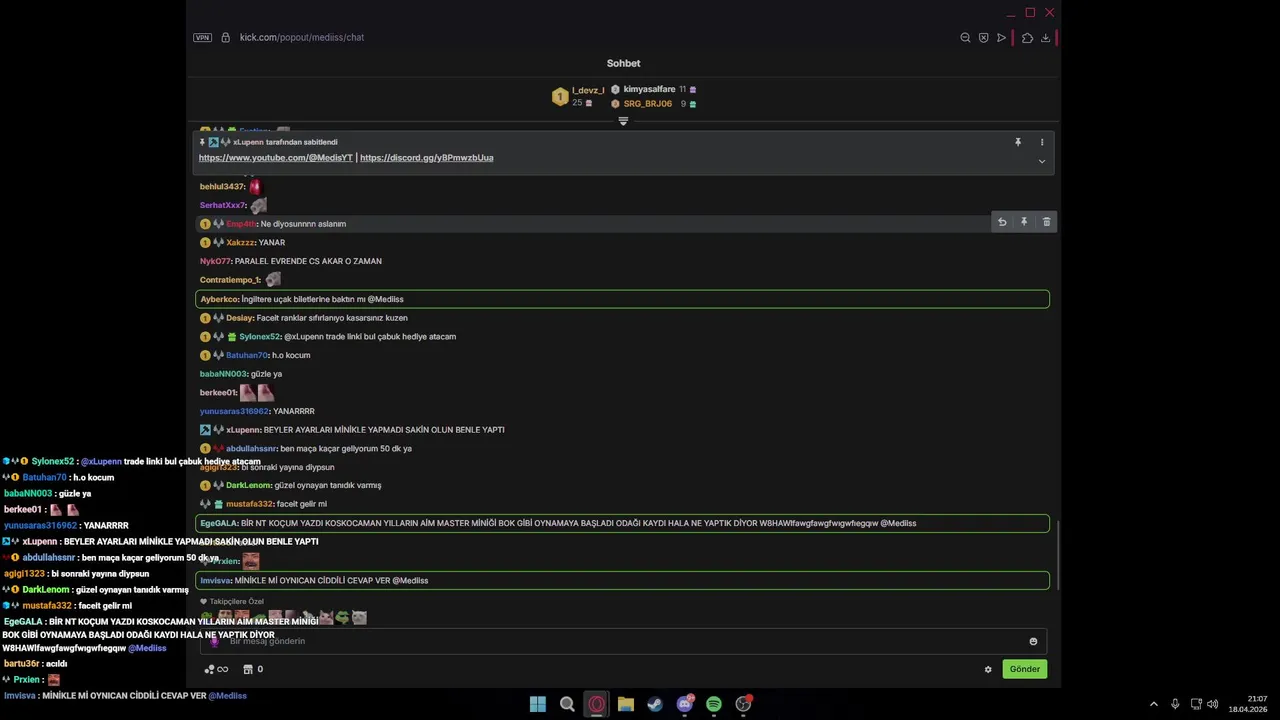This screenshot has width=1280, height=720.
Task: Click username Sylonex52 in popout chat
Action: coord(260,337)
